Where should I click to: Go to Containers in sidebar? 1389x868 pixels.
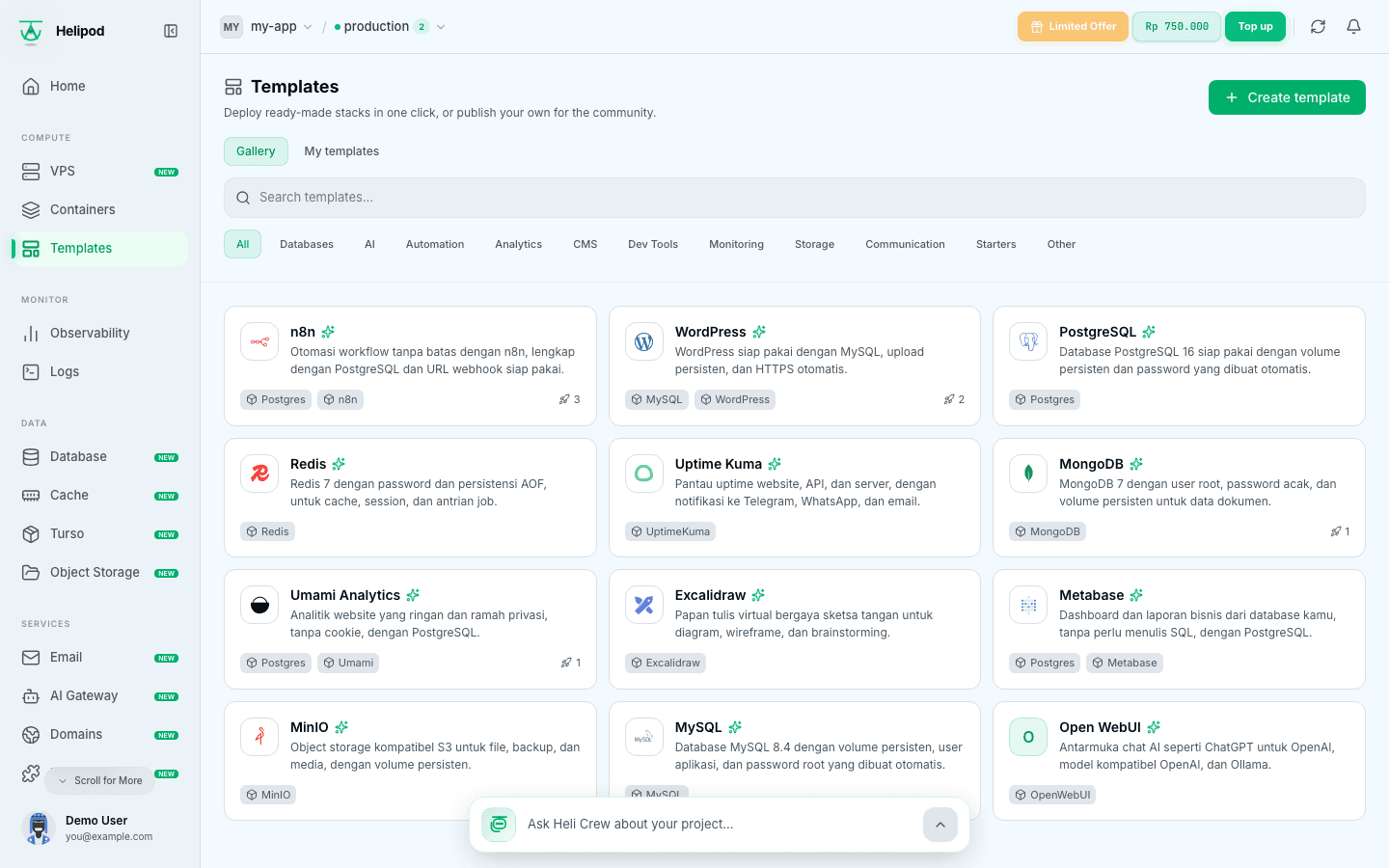click(x=100, y=209)
